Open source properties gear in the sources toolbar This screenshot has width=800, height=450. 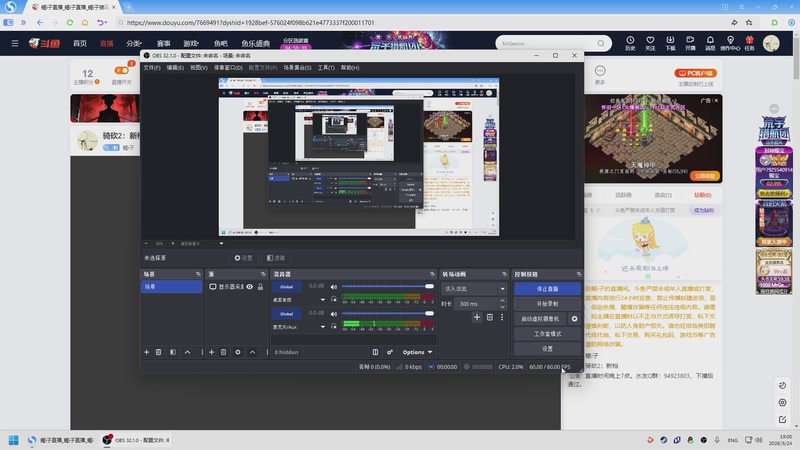coord(238,352)
